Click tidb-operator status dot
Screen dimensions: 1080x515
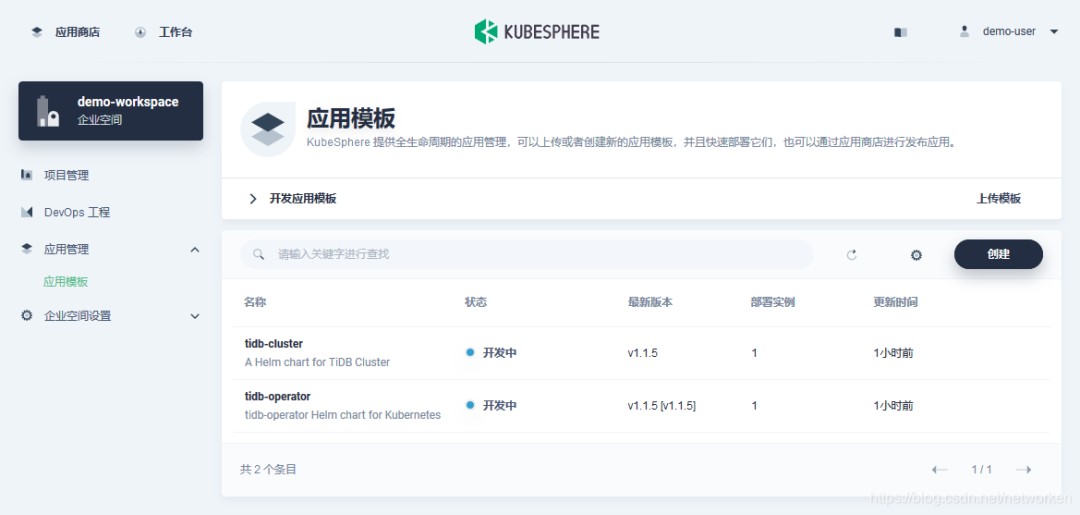point(470,406)
